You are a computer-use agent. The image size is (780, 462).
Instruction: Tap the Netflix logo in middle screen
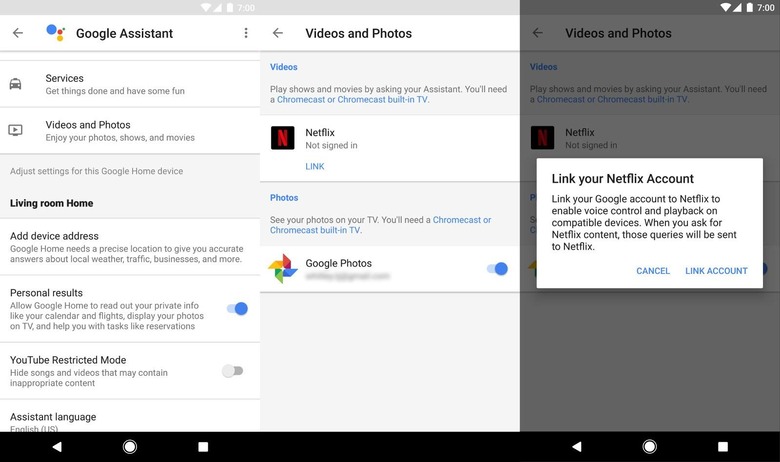pyautogui.click(x=283, y=138)
